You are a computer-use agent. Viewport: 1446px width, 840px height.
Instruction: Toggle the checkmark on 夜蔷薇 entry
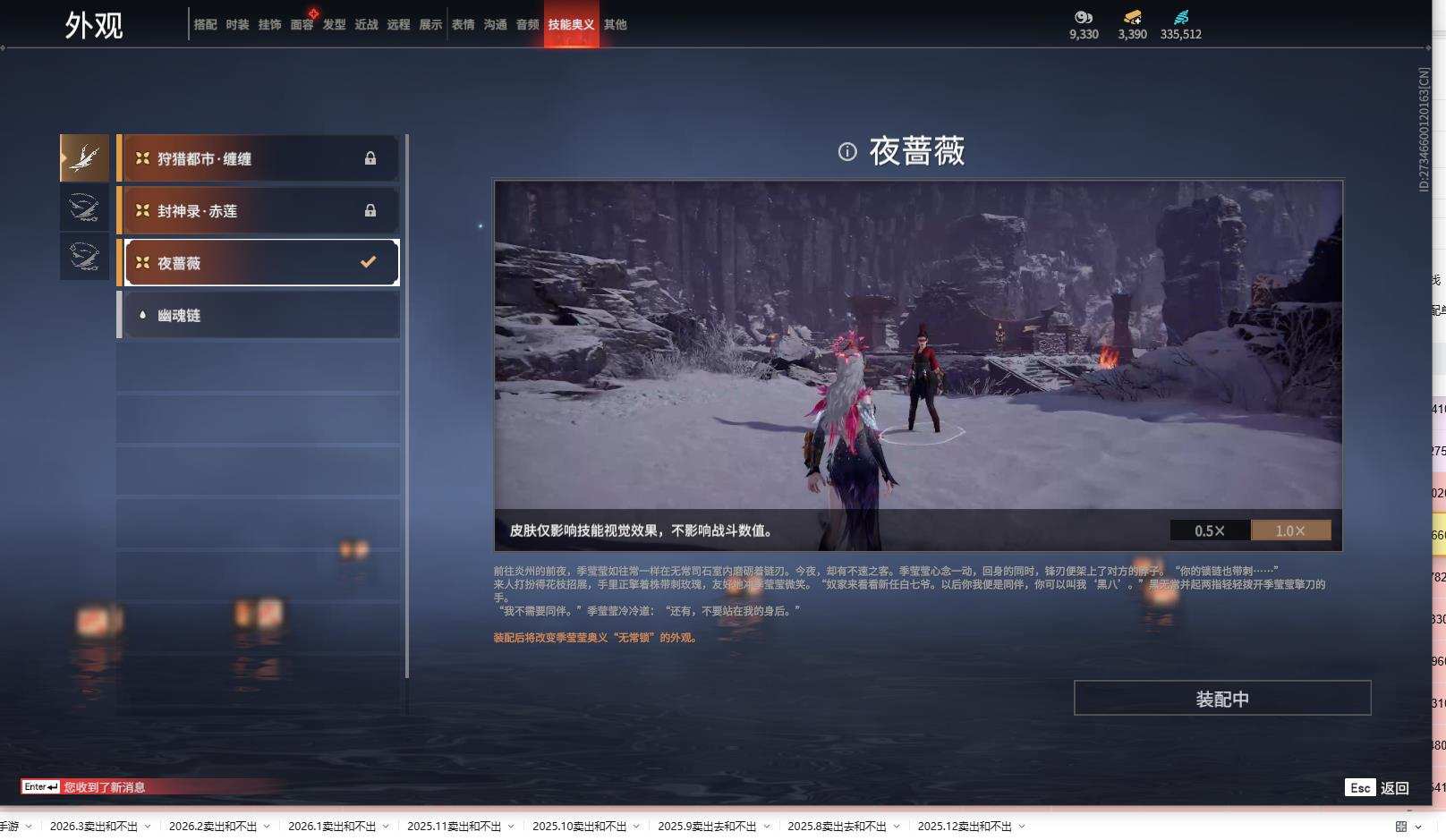coord(366,262)
